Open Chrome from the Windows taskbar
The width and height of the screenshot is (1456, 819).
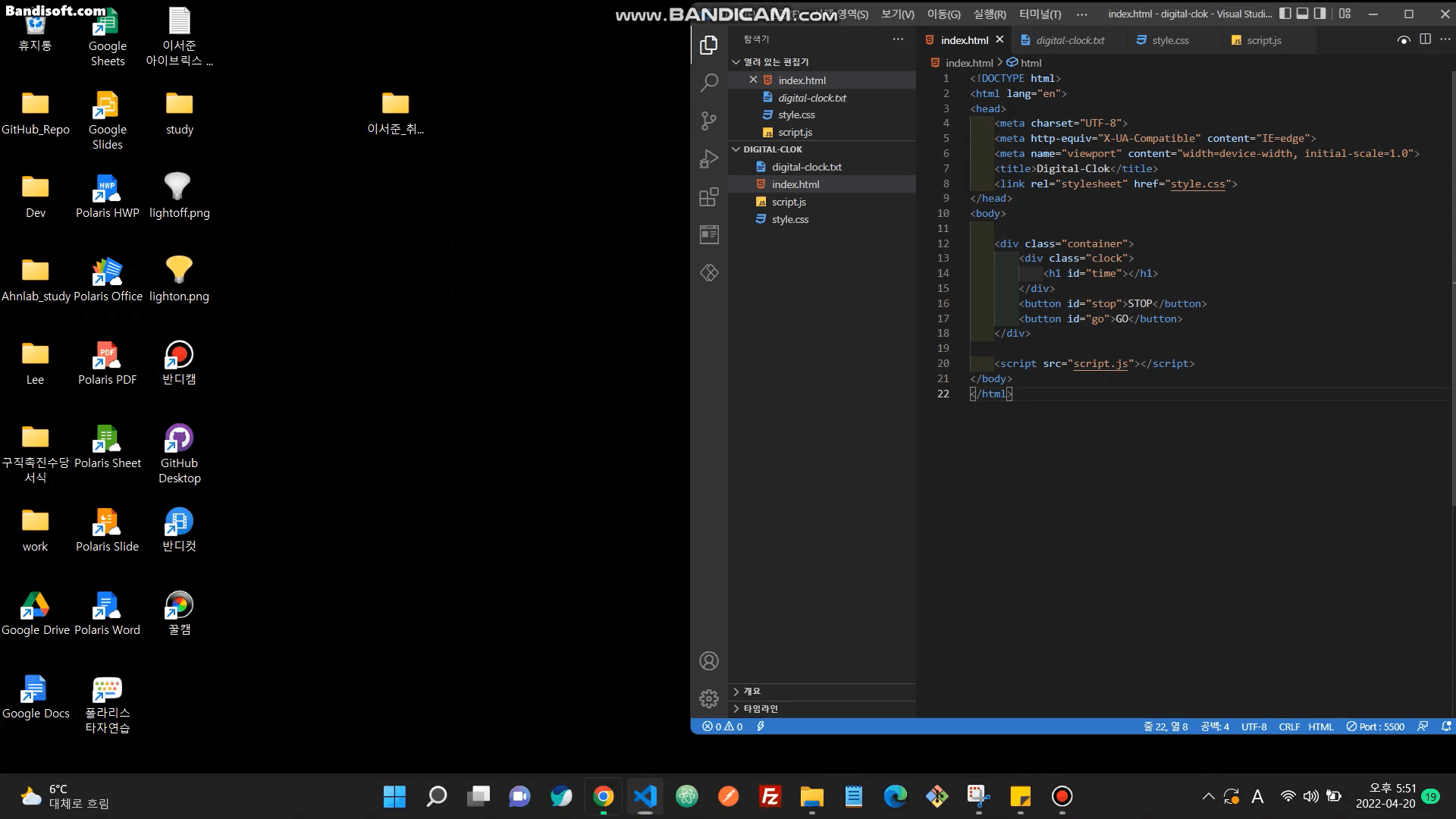pyautogui.click(x=604, y=796)
